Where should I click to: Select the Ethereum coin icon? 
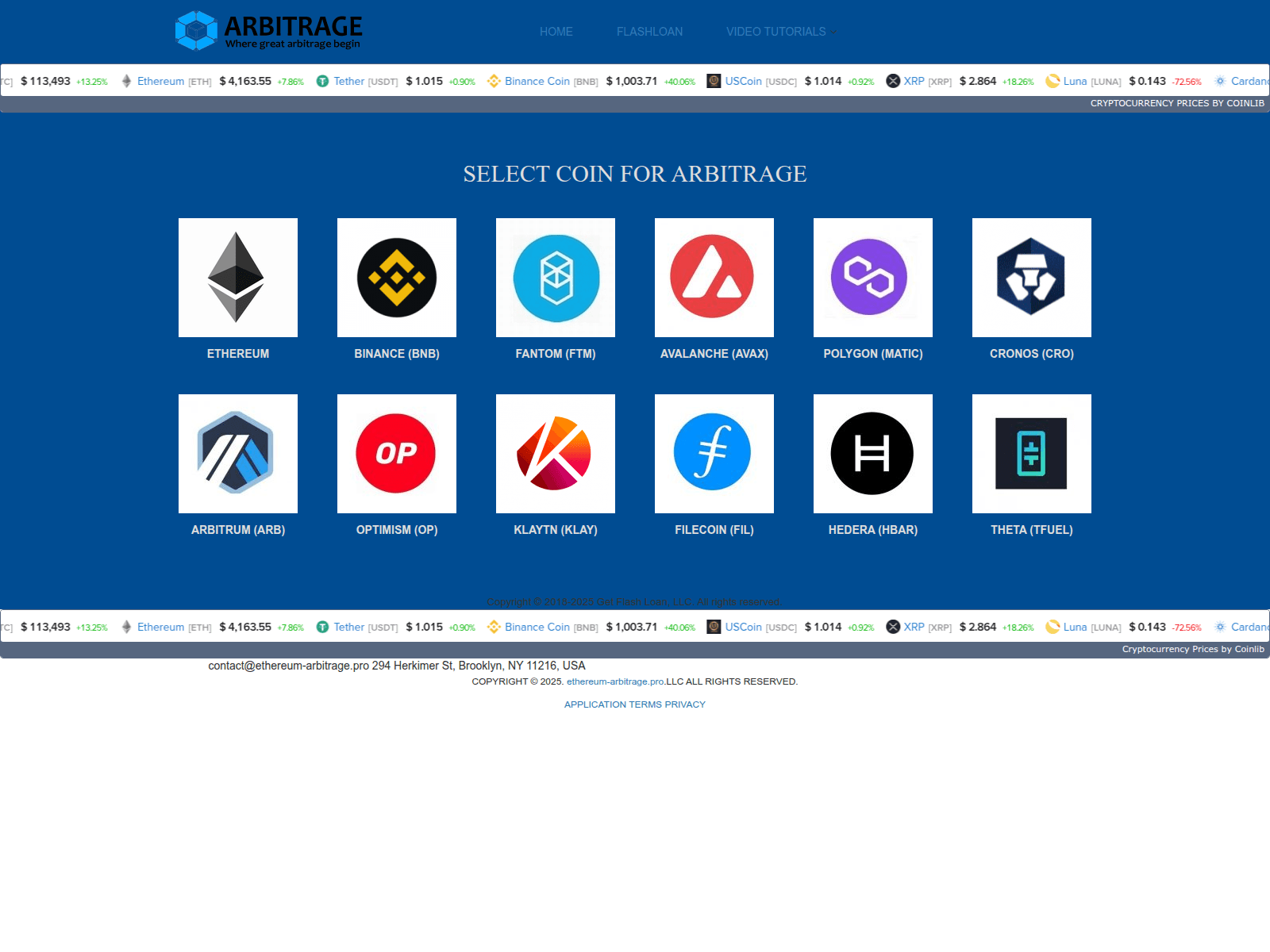point(238,278)
